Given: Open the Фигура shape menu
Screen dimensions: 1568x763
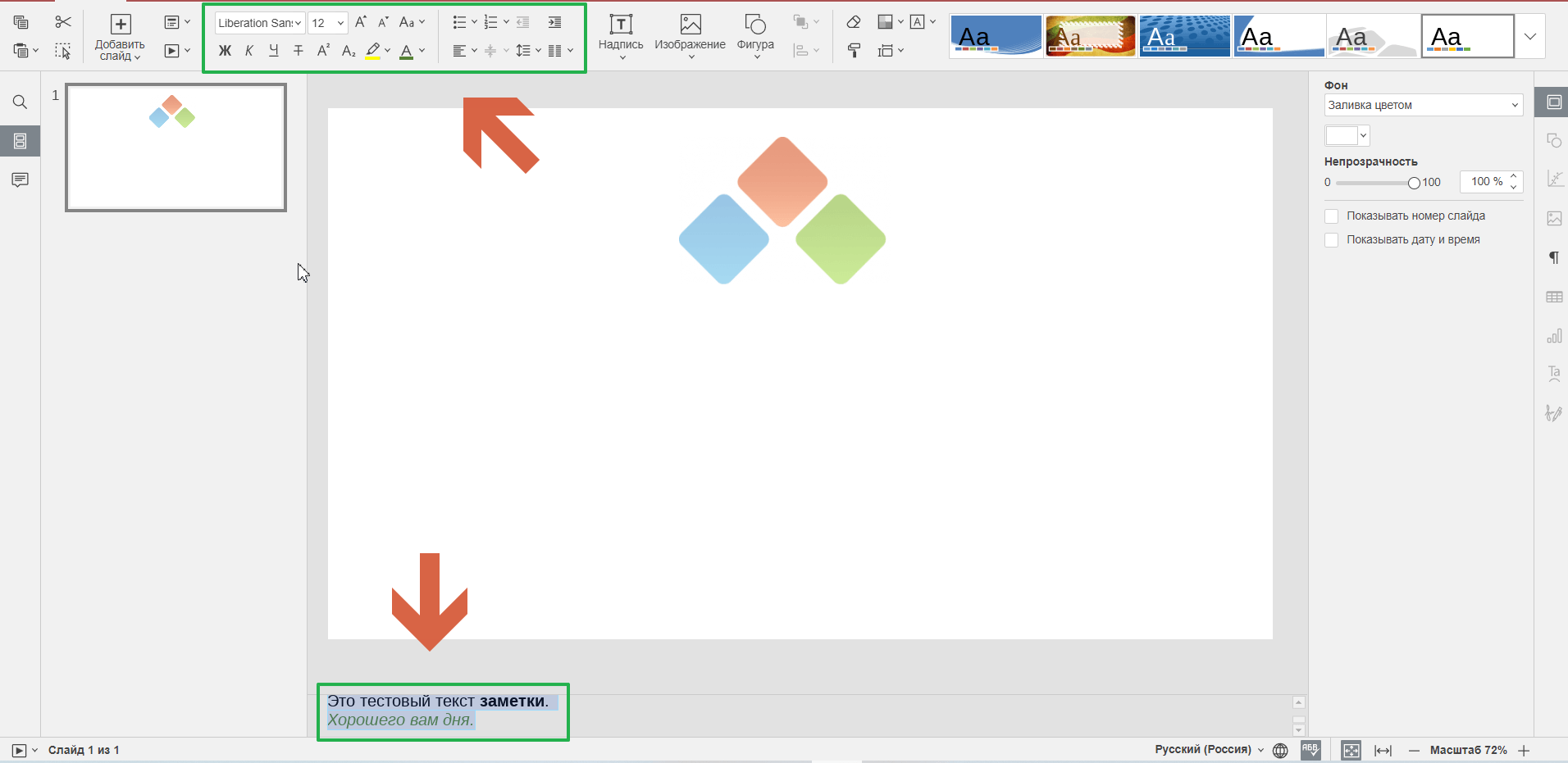Looking at the screenshot, I should click(755, 35).
